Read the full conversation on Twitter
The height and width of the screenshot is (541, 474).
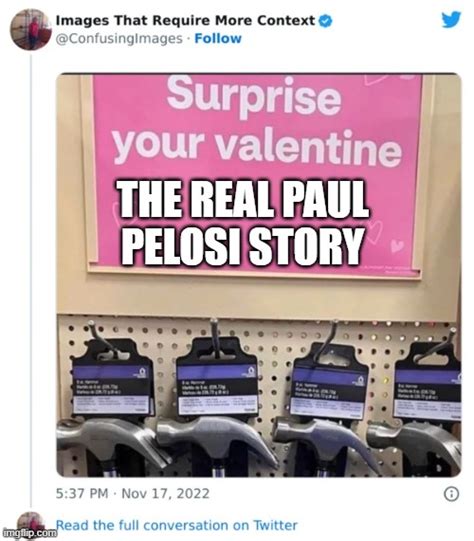(x=176, y=525)
